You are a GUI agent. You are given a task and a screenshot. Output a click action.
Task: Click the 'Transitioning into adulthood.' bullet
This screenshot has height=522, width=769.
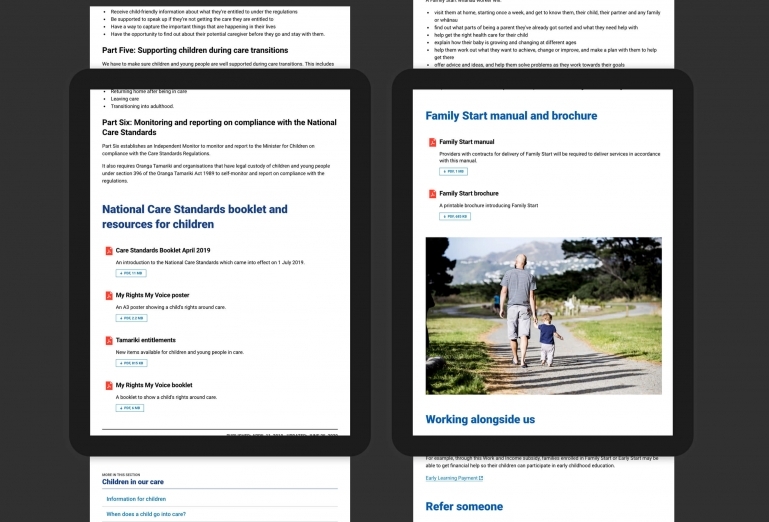[x=142, y=106]
